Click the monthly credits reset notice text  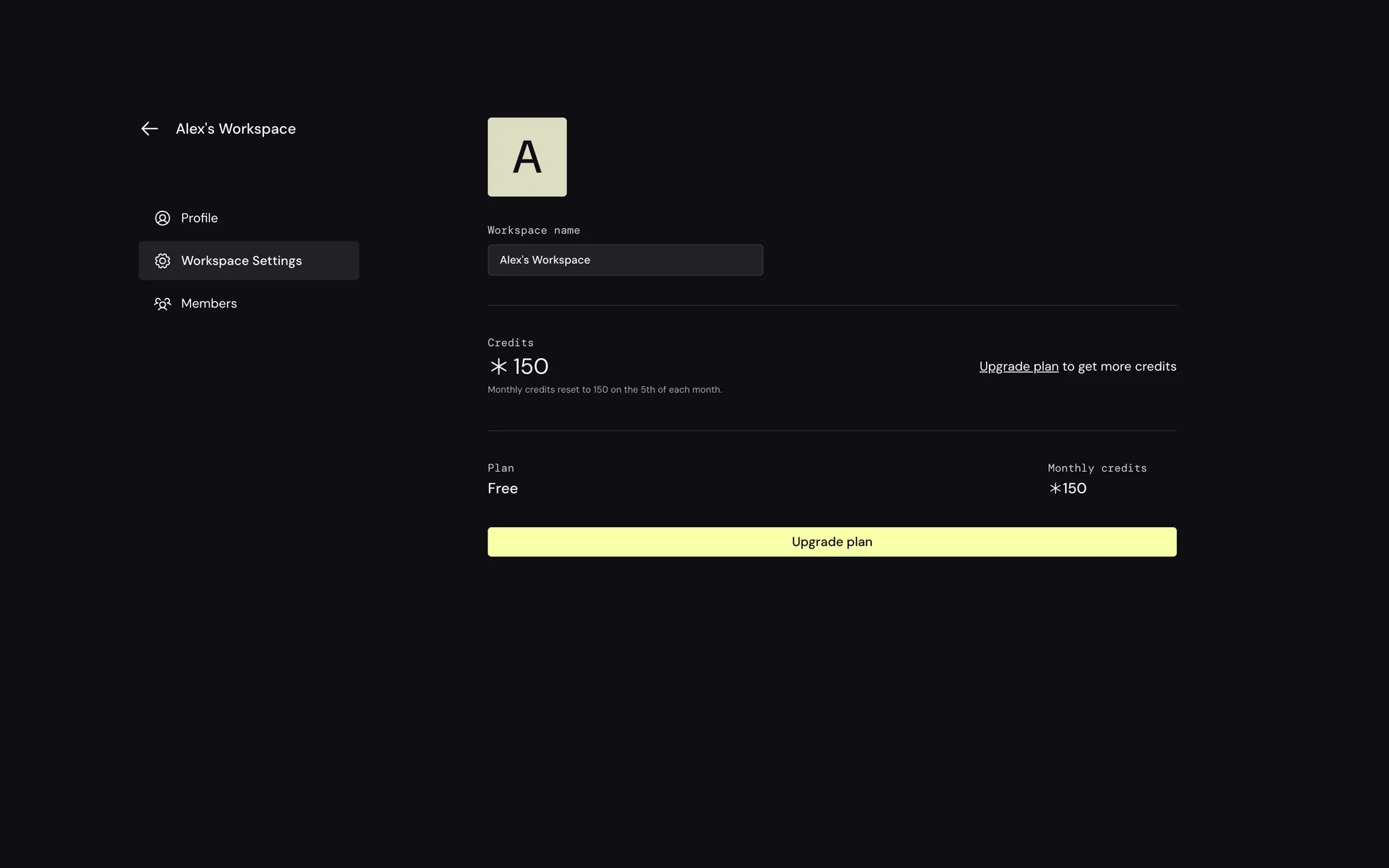(x=604, y=390)
